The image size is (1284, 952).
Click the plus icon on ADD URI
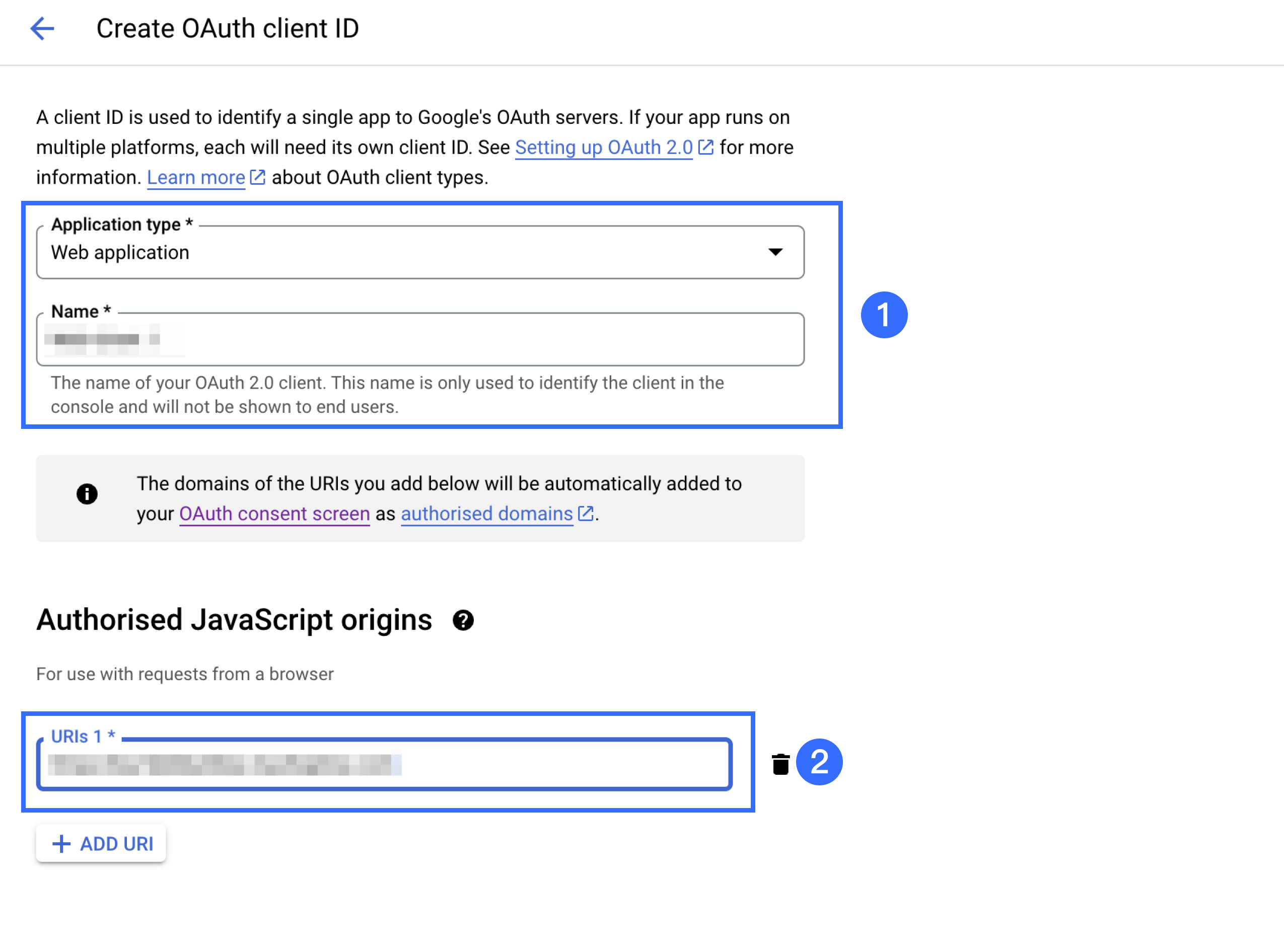pyautogui.click(x=61, y=844)
